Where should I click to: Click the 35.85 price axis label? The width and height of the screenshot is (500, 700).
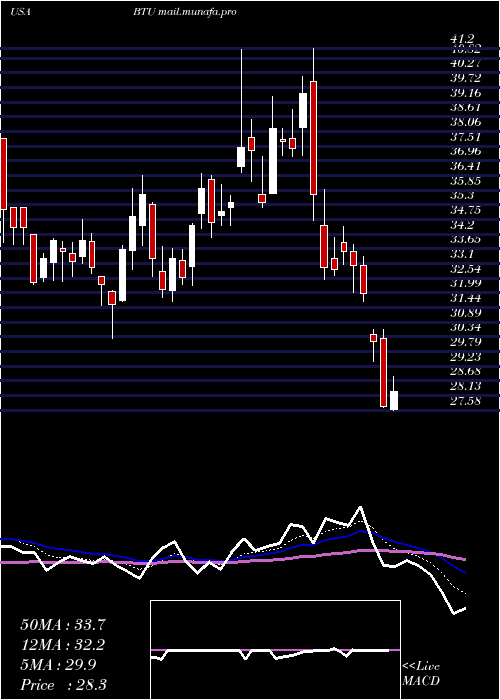465,181
